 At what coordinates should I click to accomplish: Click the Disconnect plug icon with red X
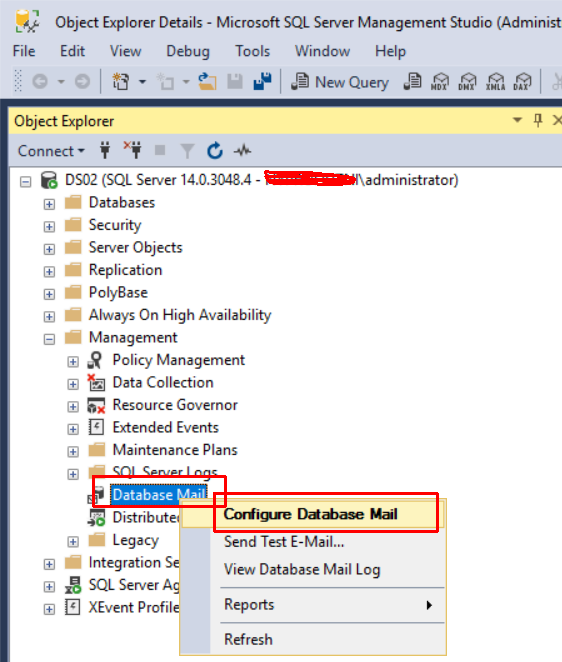[x=133, y=150]
